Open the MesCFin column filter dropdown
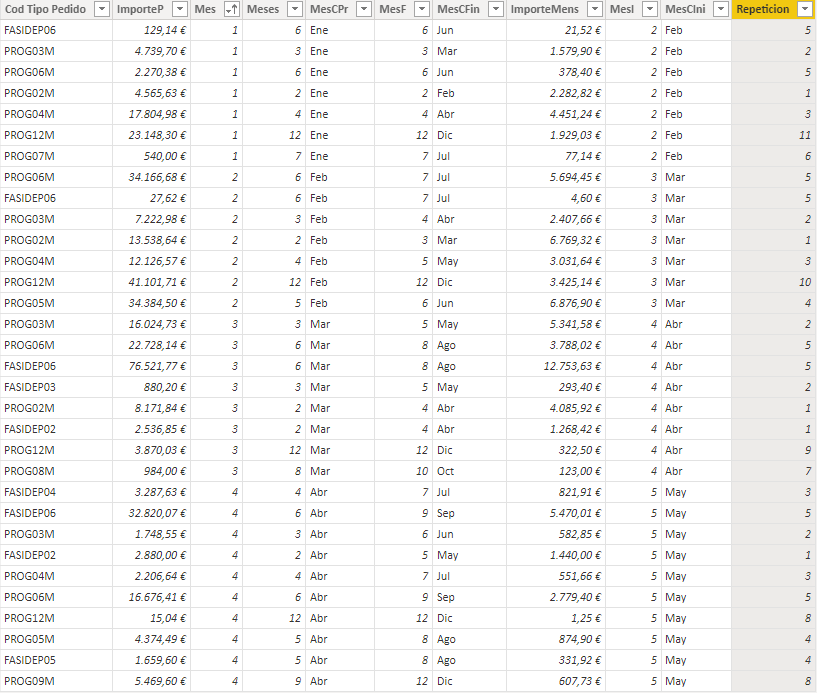This screenshot has height=693, width=817. (x=497, y=9)
